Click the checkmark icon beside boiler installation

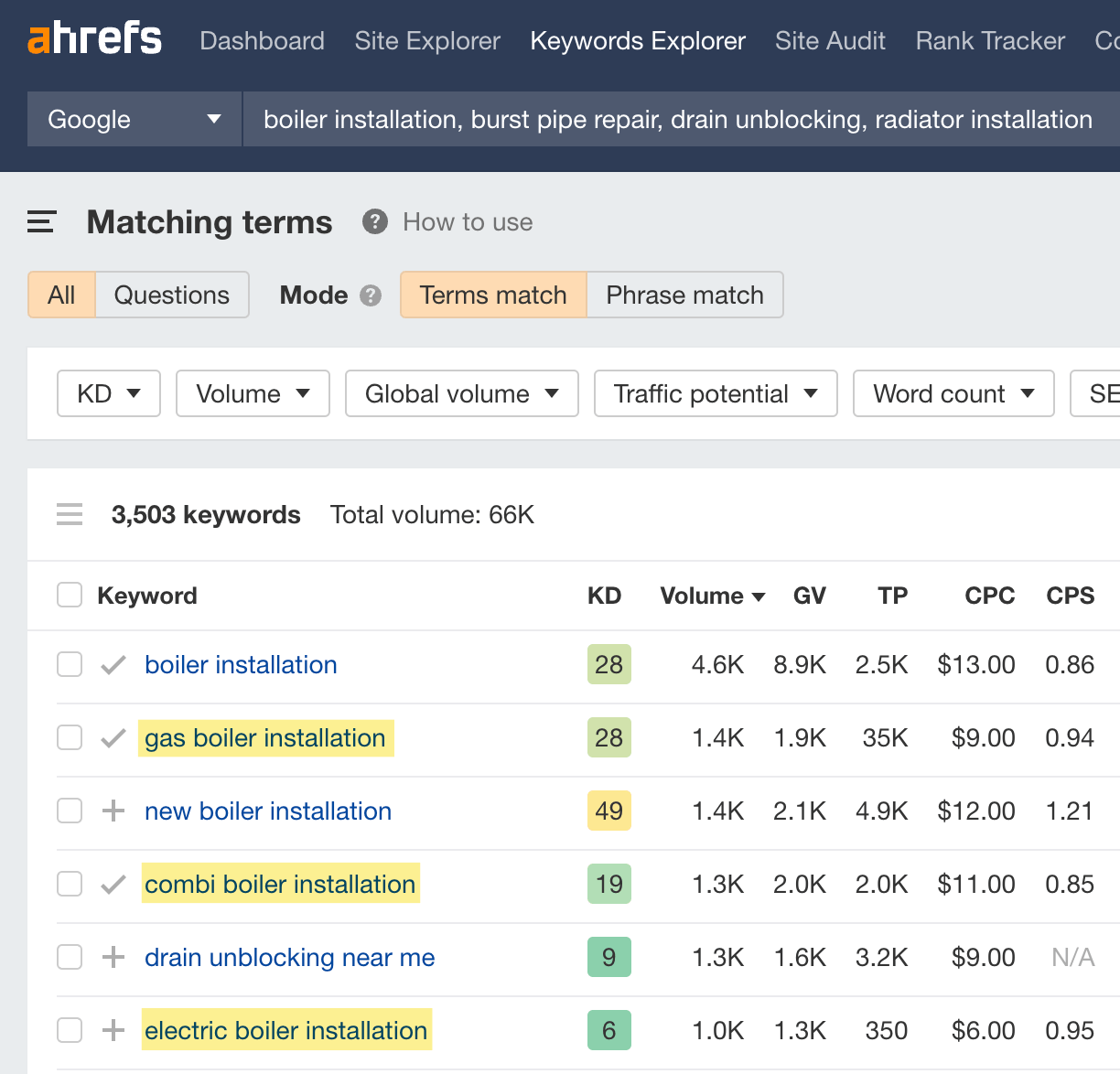[x=113, y=664]
